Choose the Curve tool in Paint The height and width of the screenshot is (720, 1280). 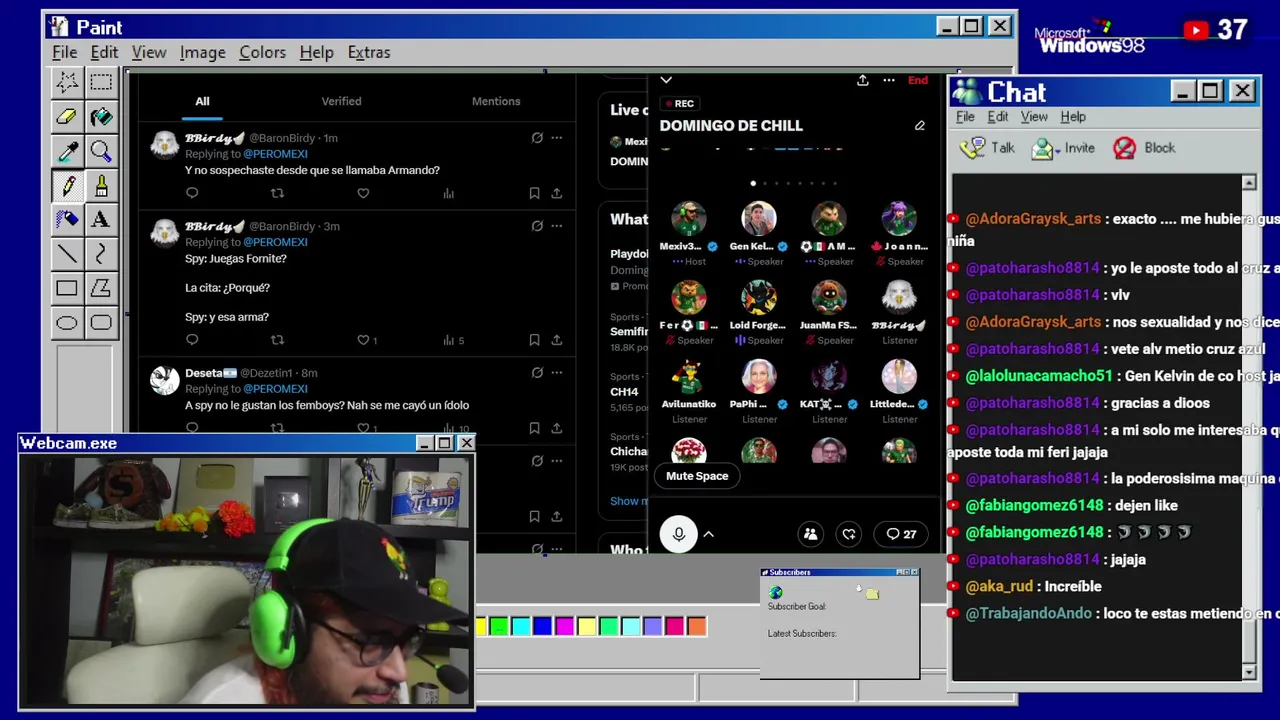(x=101, y=254)
